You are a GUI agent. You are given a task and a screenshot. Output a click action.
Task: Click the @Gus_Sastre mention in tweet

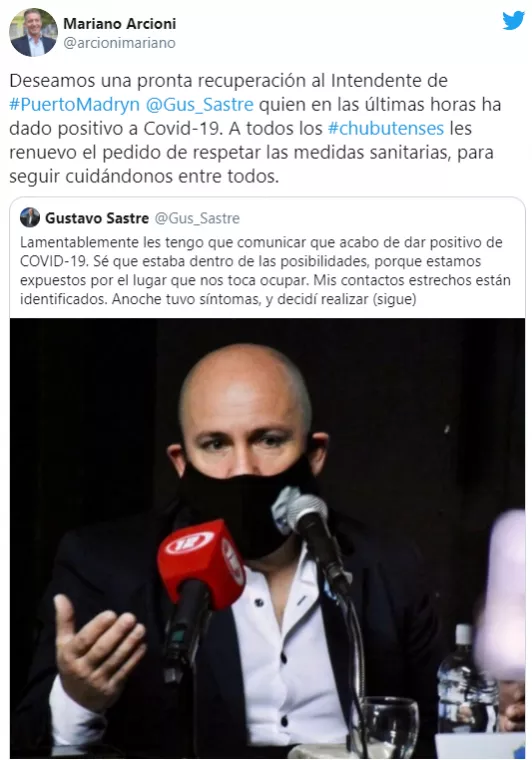pyautogui.click(x=199, y=104)
